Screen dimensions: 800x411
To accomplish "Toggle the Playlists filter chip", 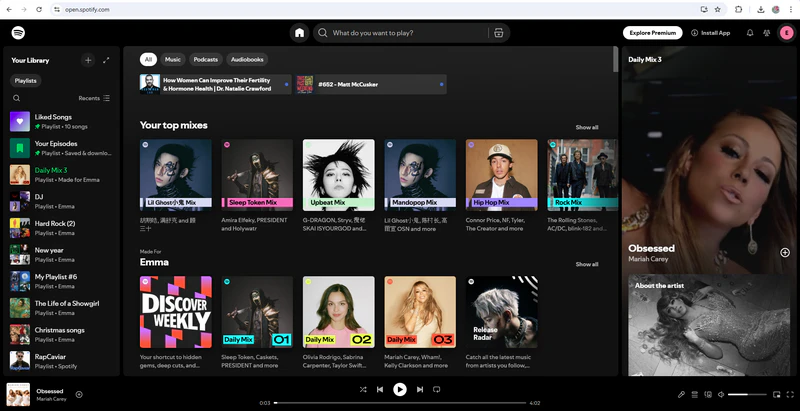I will point(26,81).
